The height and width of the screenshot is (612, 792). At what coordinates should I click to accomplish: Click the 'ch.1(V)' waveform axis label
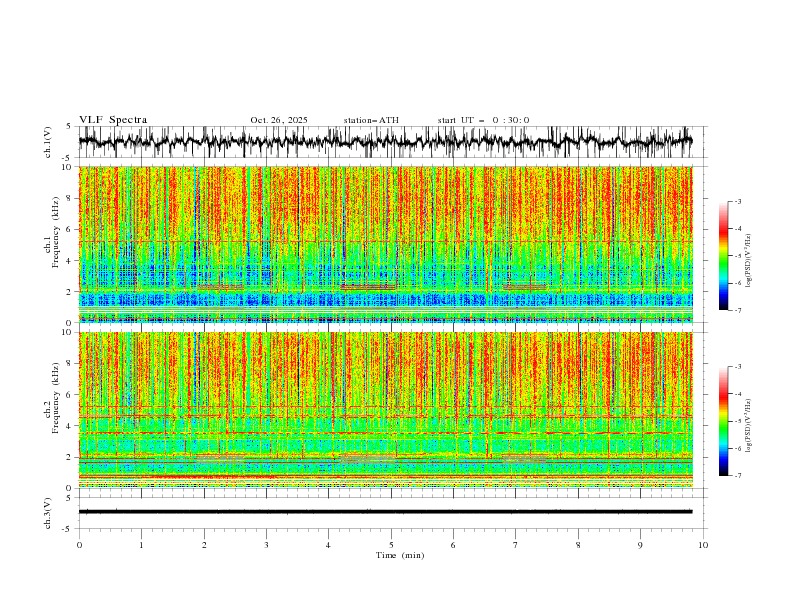pos(48,142)
